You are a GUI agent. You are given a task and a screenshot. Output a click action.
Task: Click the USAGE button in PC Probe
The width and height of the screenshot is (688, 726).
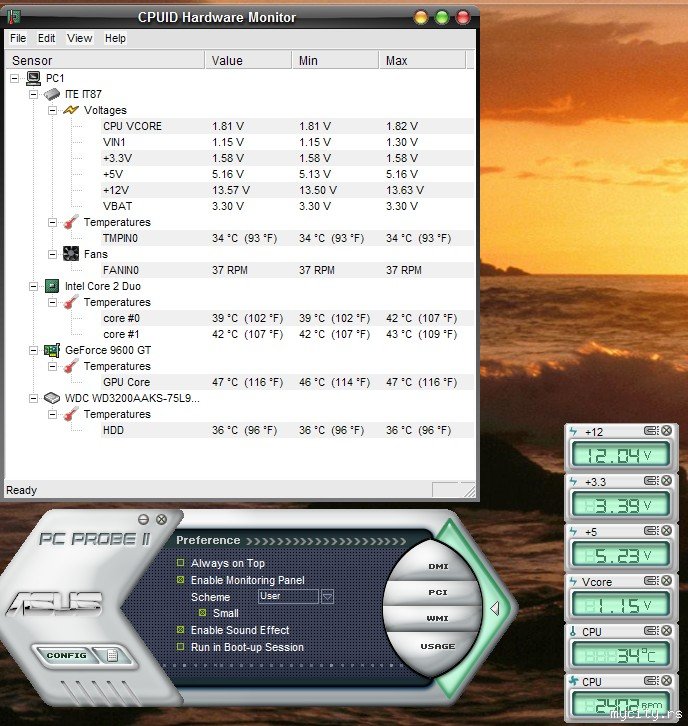click(x=437, y=646)
